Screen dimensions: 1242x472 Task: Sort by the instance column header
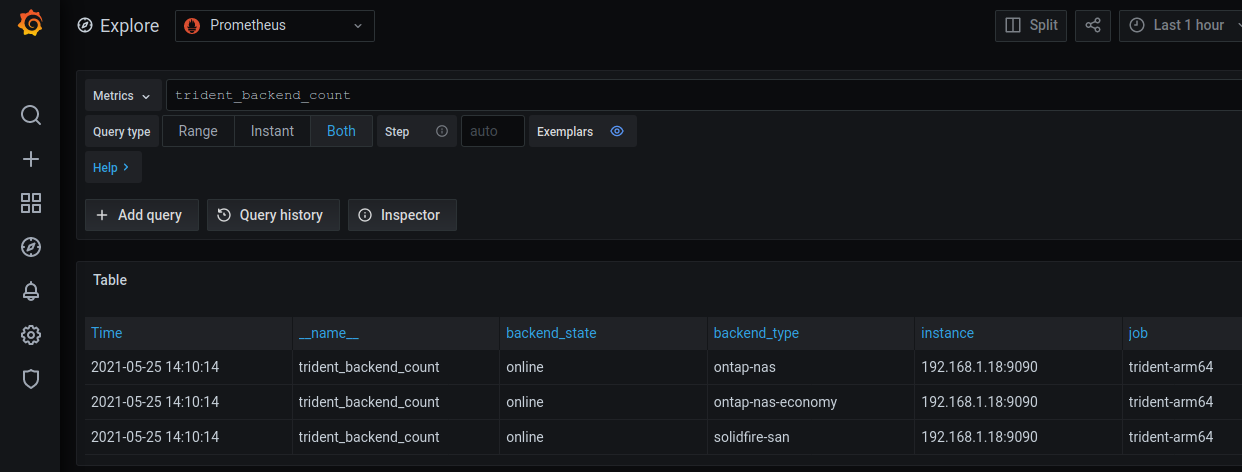tap(947, 333)
